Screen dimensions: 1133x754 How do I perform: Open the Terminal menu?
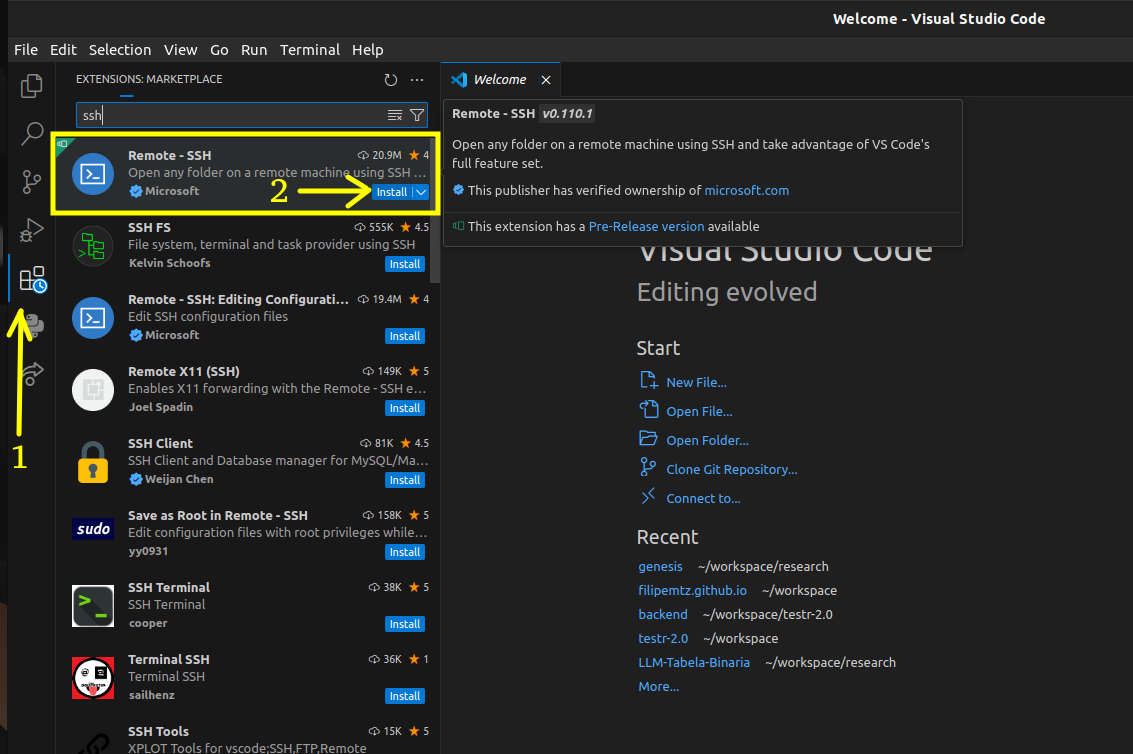click(x=309, y=50)
